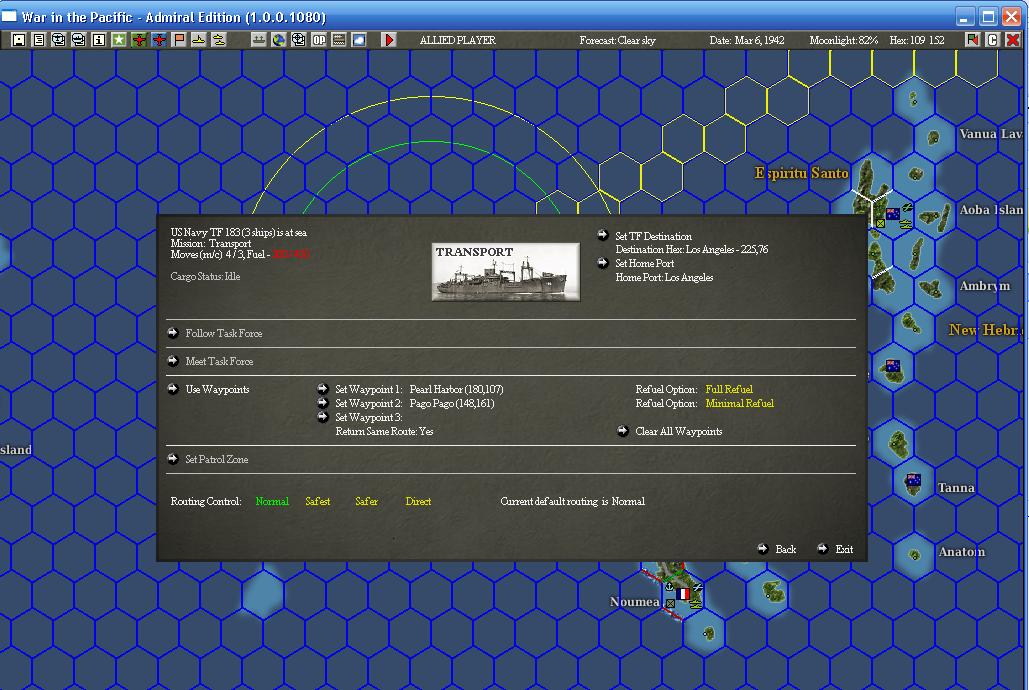This screenshot has width=1029, height=690.
Task: Open the document list report icon
Action: point(39,40)
